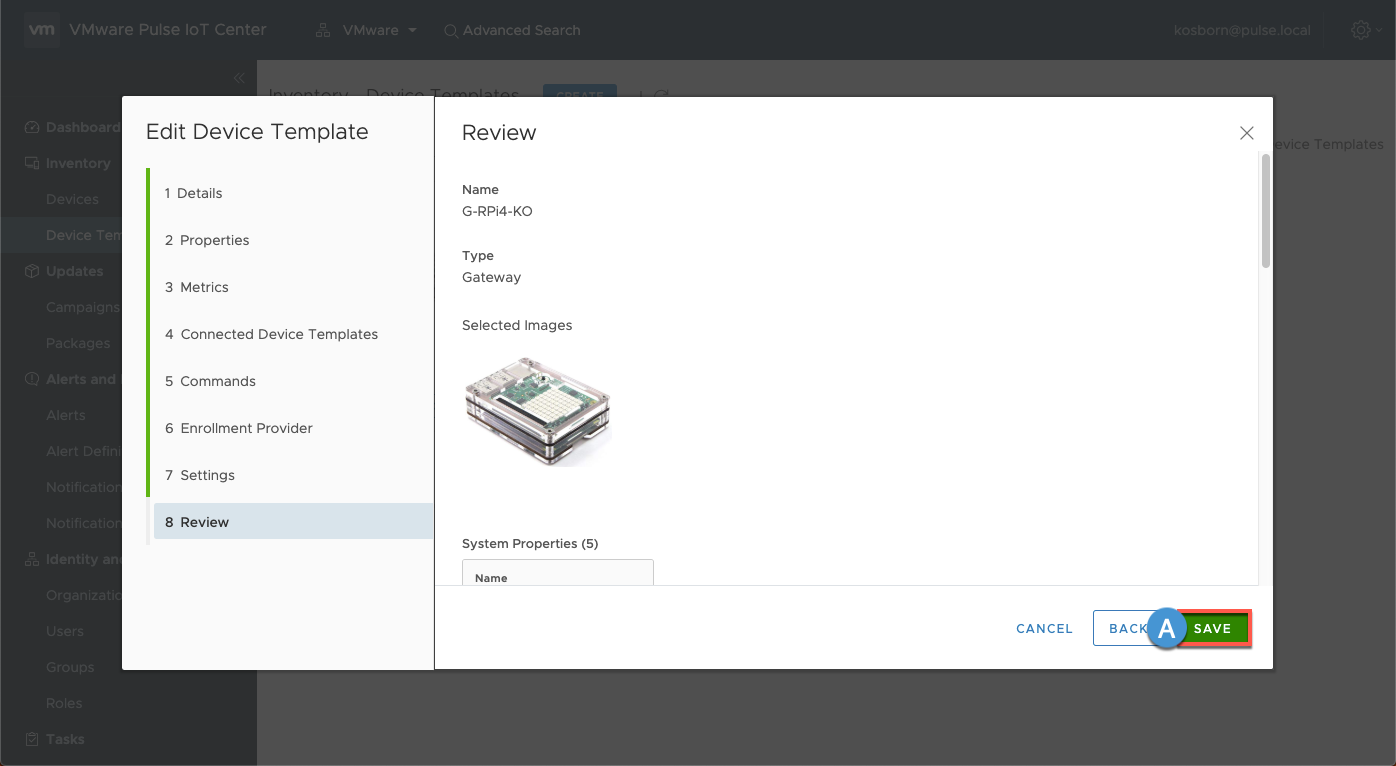
Task: Click the System Properties (5) heading
Action: point(530,543)
